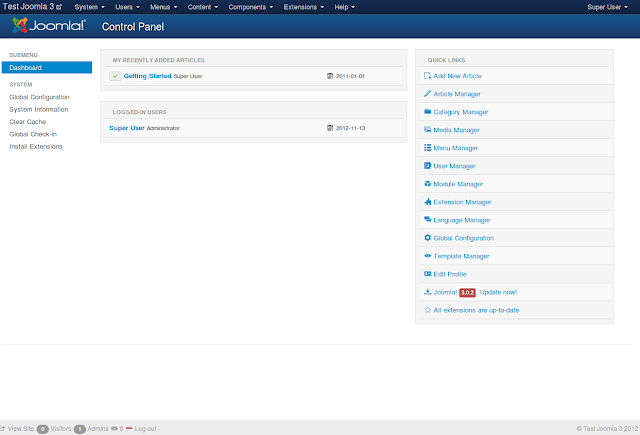Screen dimensions: 640x435
Task: Open the Users dropdown menu
Action: point(127,7)
